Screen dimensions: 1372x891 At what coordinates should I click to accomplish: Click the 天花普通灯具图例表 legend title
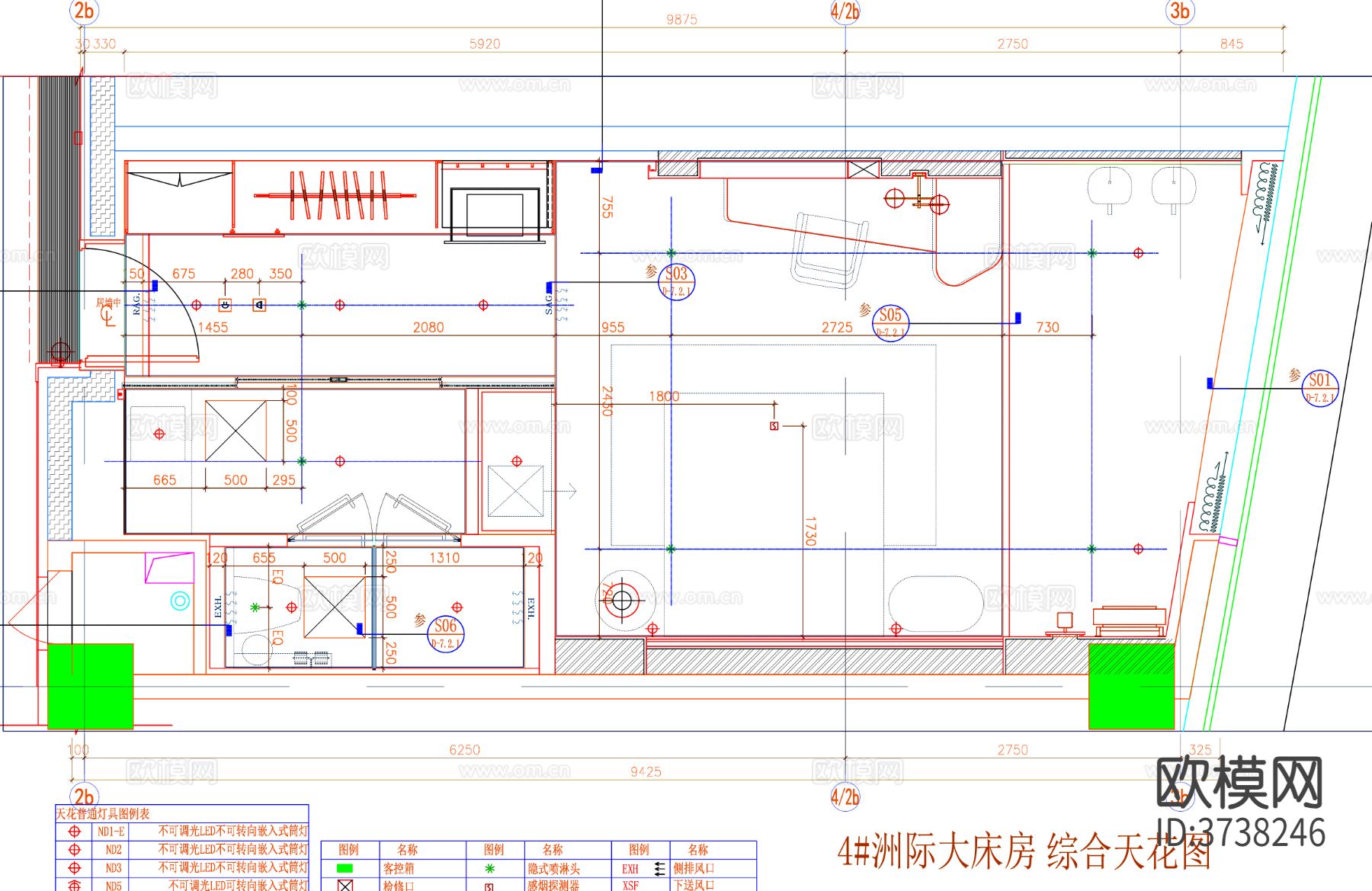103,814
